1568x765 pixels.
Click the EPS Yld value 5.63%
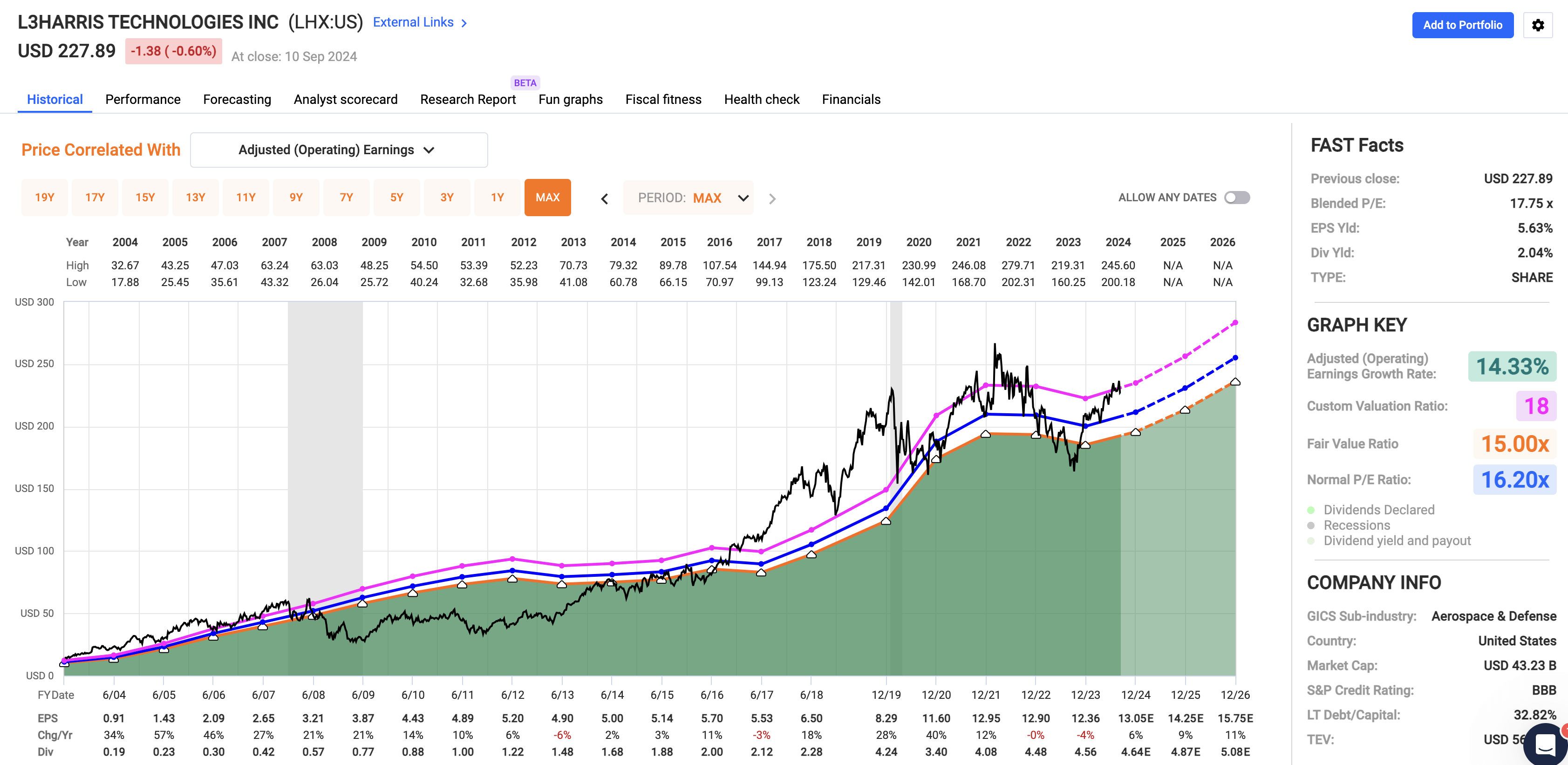coord(1534,228)
